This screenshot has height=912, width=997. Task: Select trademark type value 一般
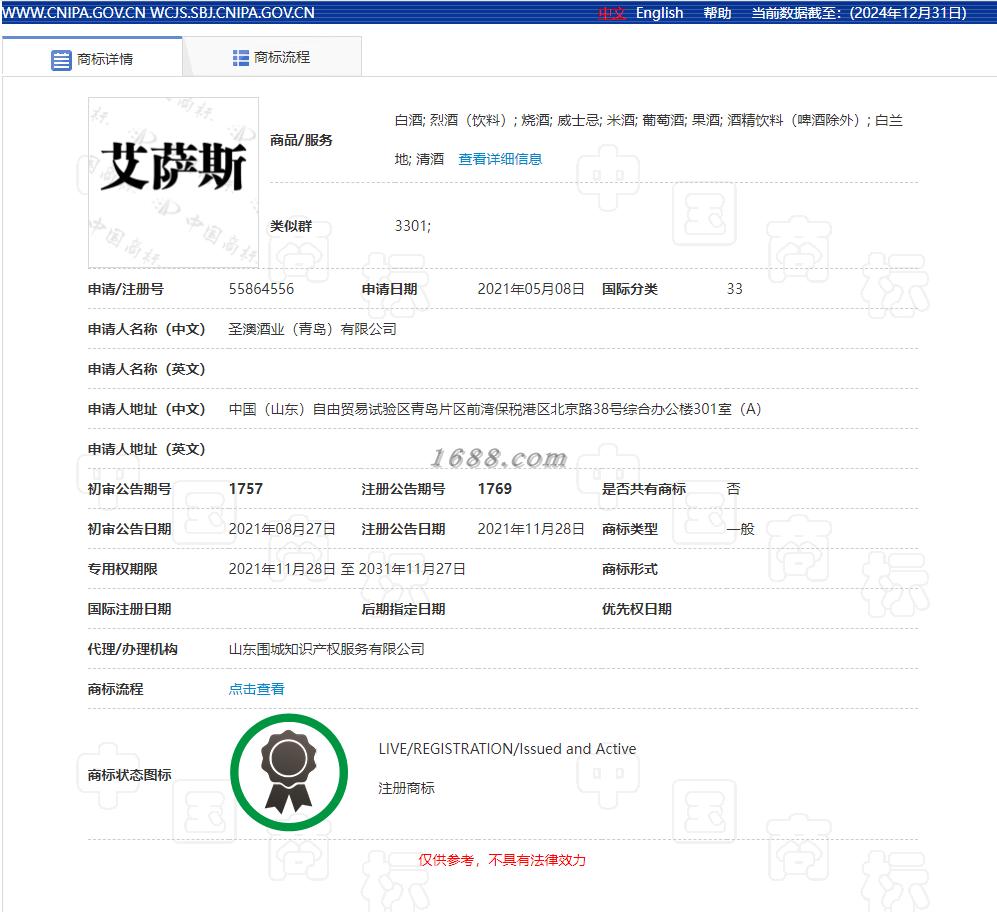click(x=740, y=529)
